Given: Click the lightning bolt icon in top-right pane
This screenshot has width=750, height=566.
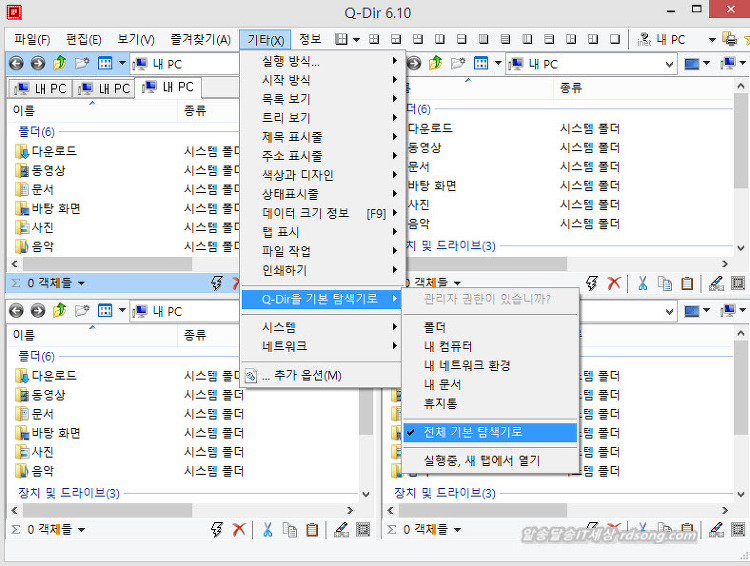Looking at the screenshot, I should pos(594,284).
